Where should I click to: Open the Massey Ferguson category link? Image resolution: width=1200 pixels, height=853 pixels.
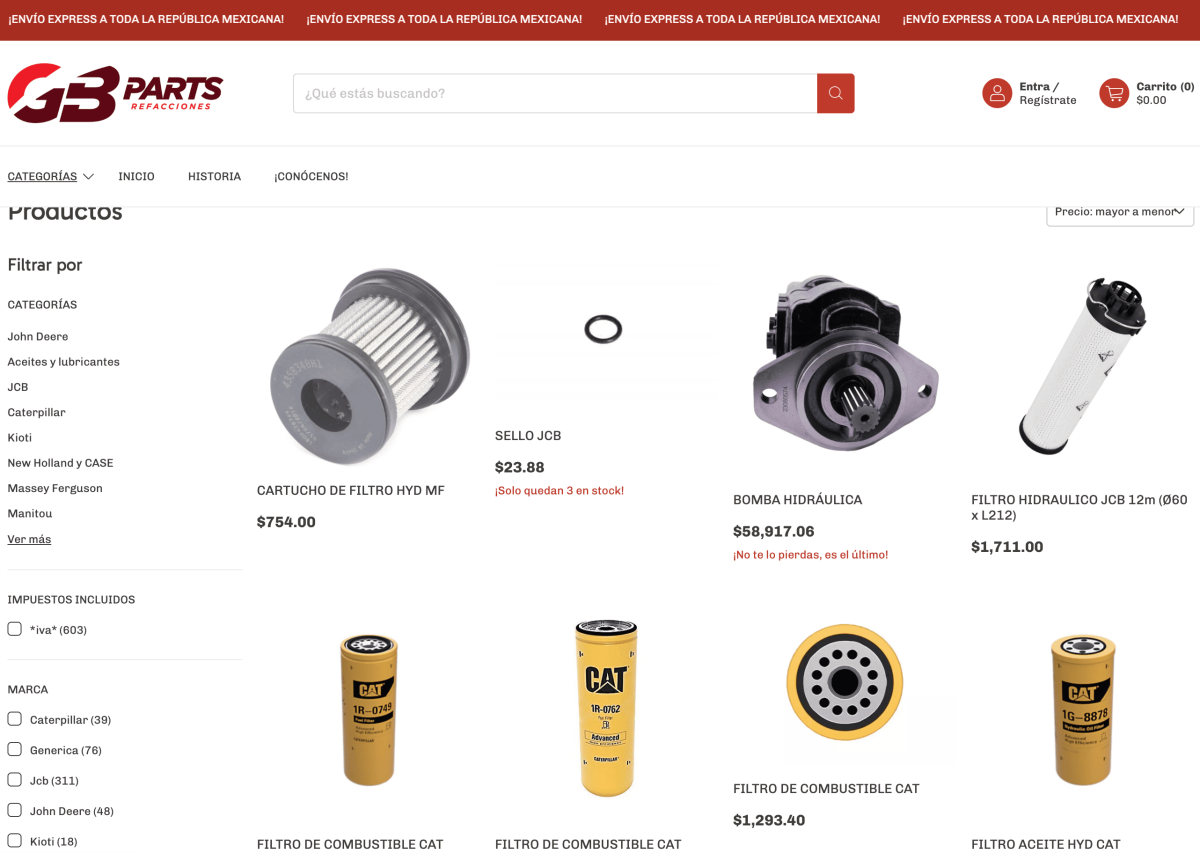[x=55, y=488]
